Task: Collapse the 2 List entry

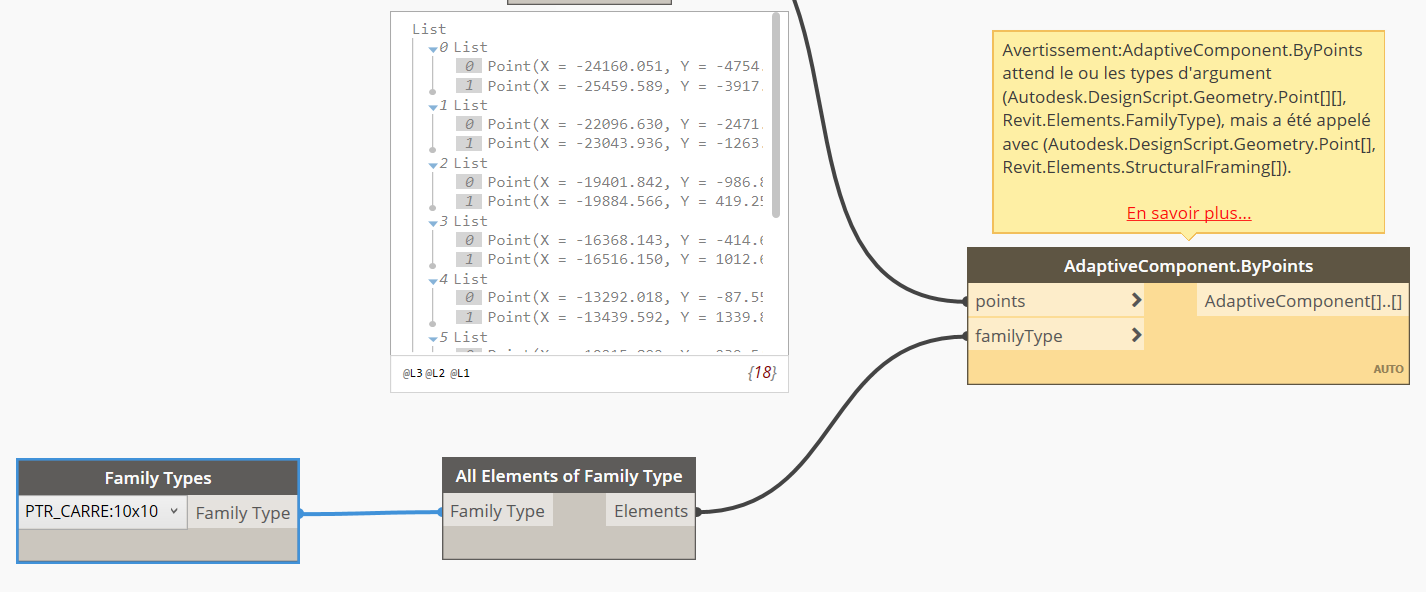Action: [434, 164]
